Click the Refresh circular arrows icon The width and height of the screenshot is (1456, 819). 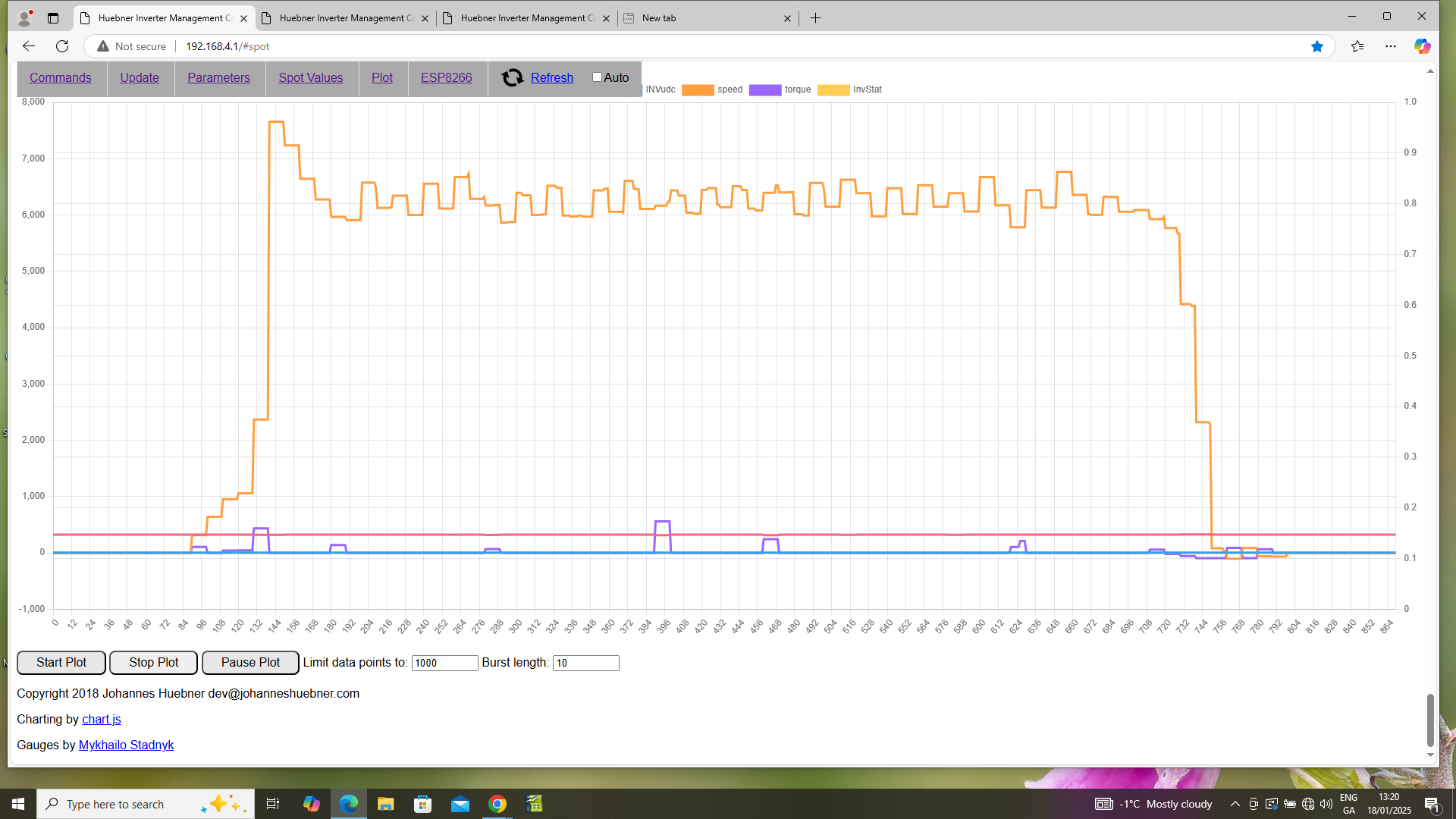(x=513, y=77)
